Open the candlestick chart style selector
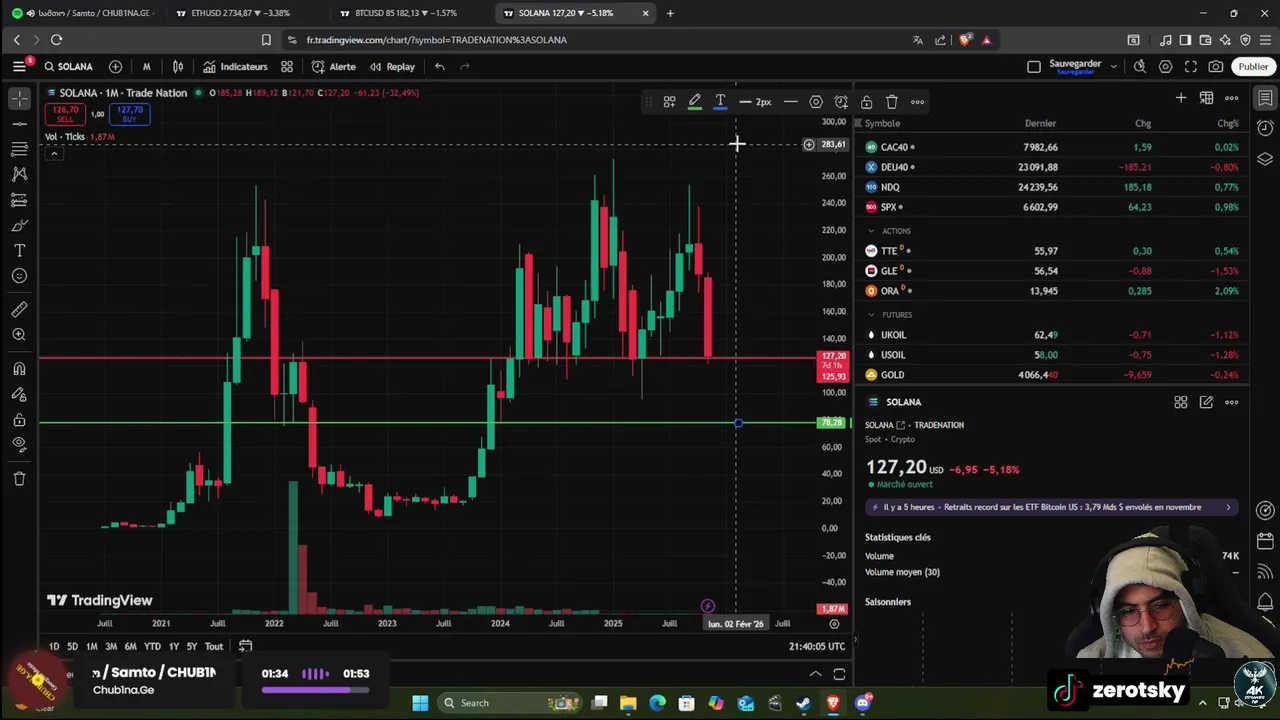The height and width of the screenshot is (720, 1280). pos(178,67)
